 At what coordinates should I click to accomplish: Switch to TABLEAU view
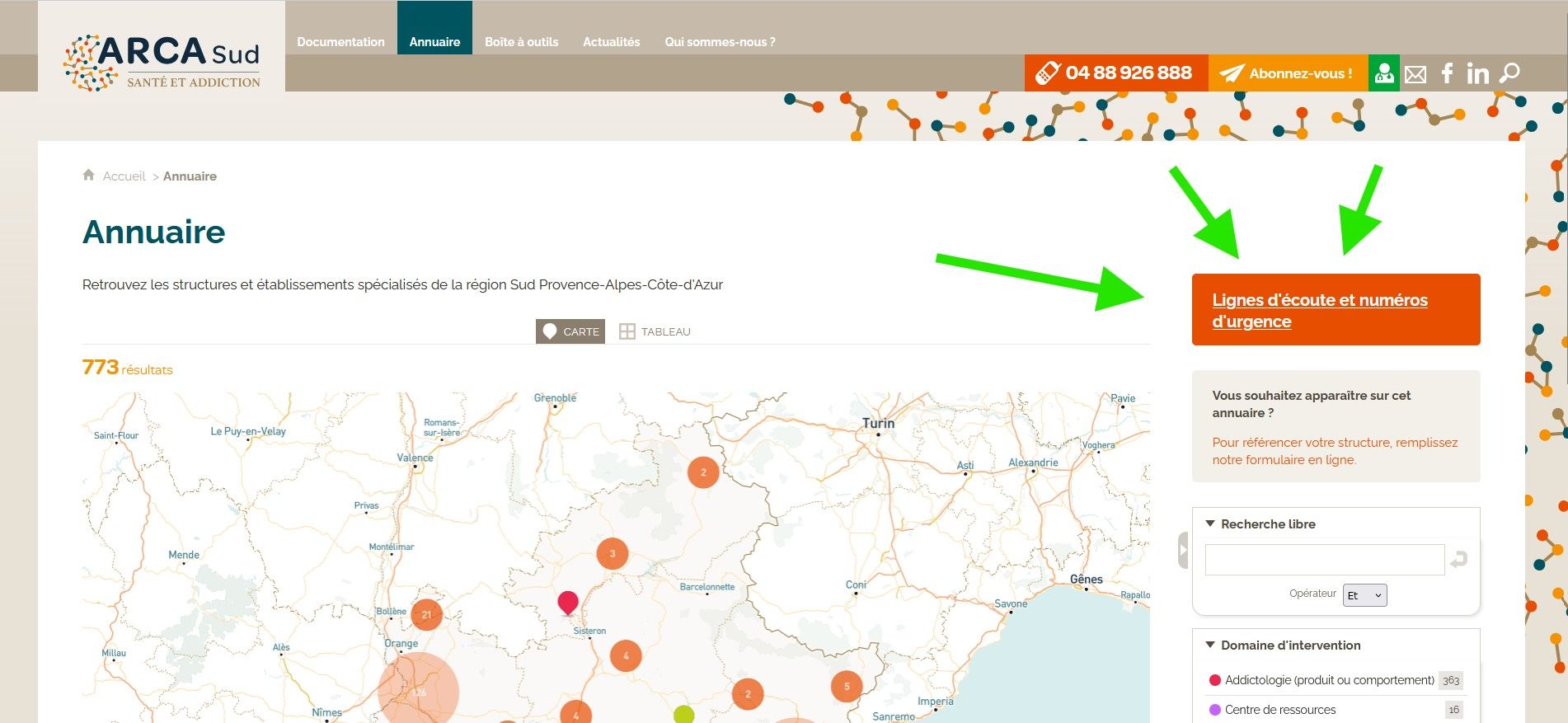pyautogui.click(x=655, y=331)
